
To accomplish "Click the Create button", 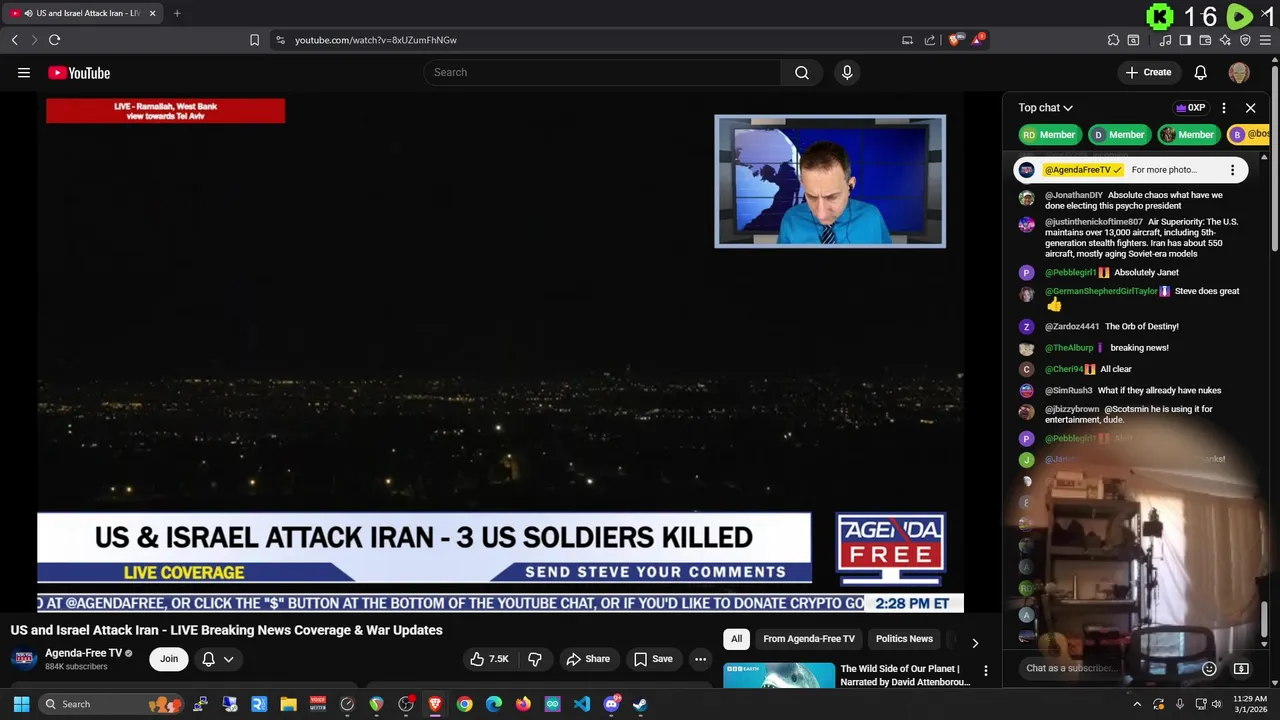I will pos(1148,72).
